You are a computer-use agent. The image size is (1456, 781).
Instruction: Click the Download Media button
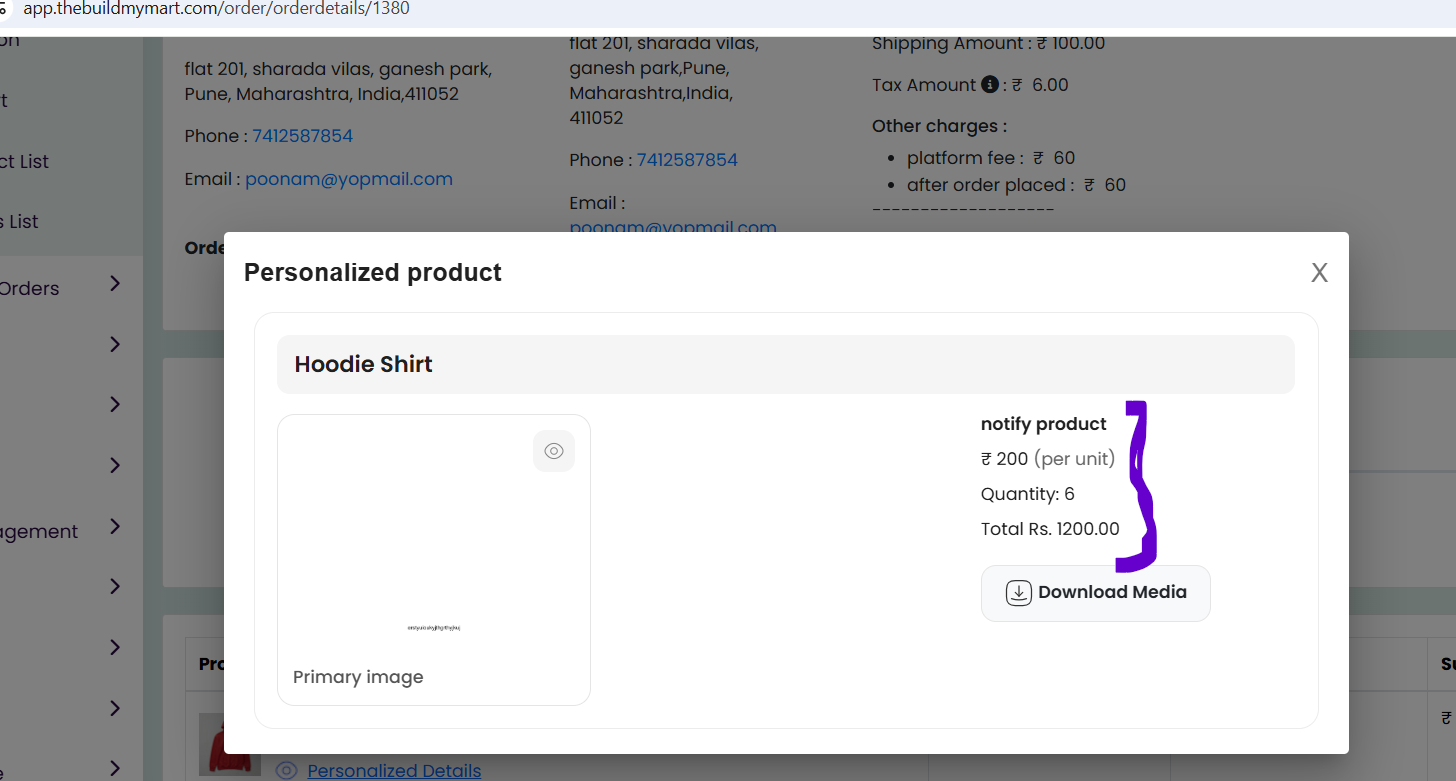(x=1096, y=593)
